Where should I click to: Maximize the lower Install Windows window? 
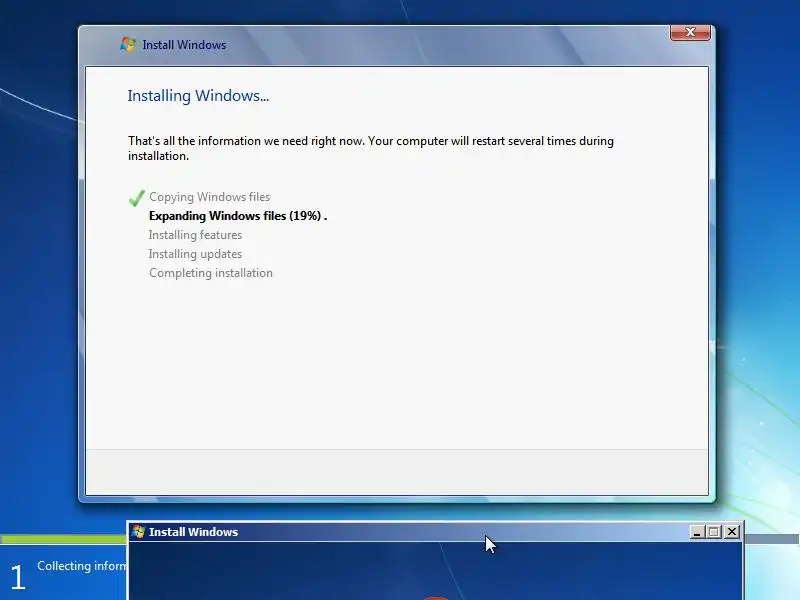point(714,532)
